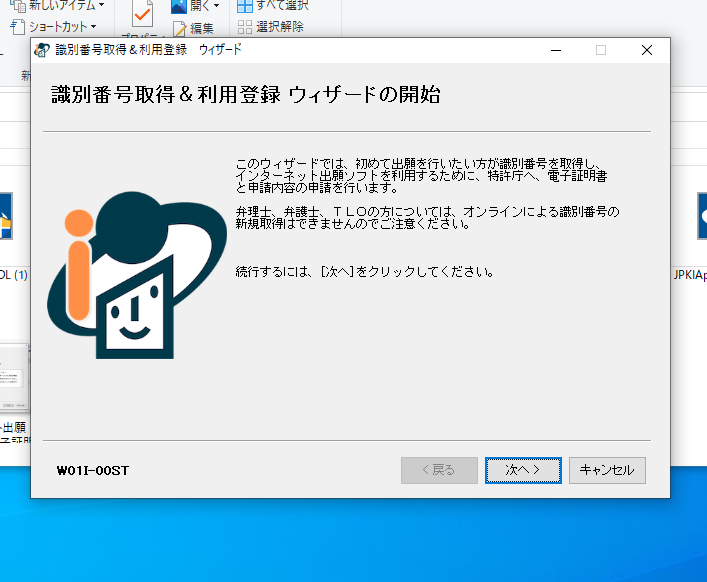This screenshot has width=707, height=582.
Task: Click the wizard mascot illustration
Action: pyautogui.click(x=137, y=275)
